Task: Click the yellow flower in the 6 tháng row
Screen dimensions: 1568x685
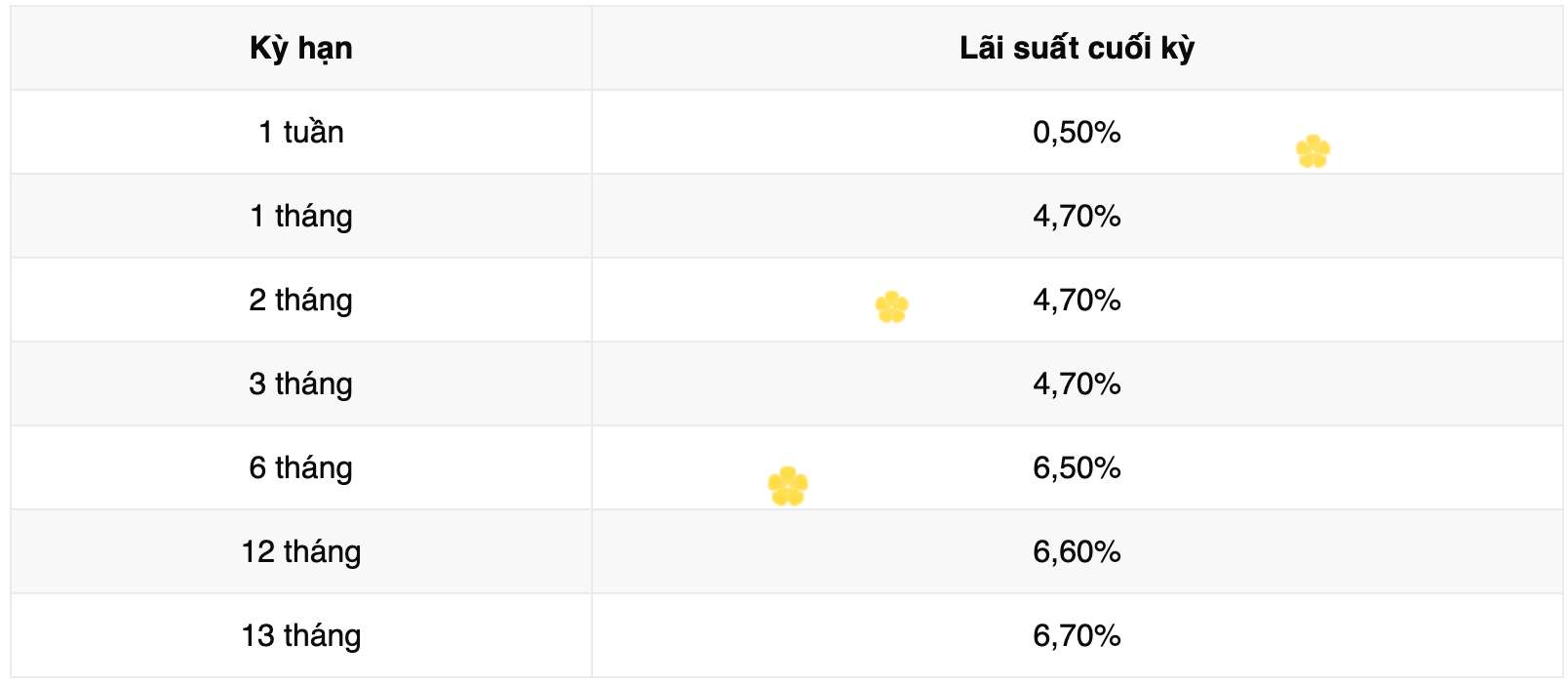Action: 788,486
